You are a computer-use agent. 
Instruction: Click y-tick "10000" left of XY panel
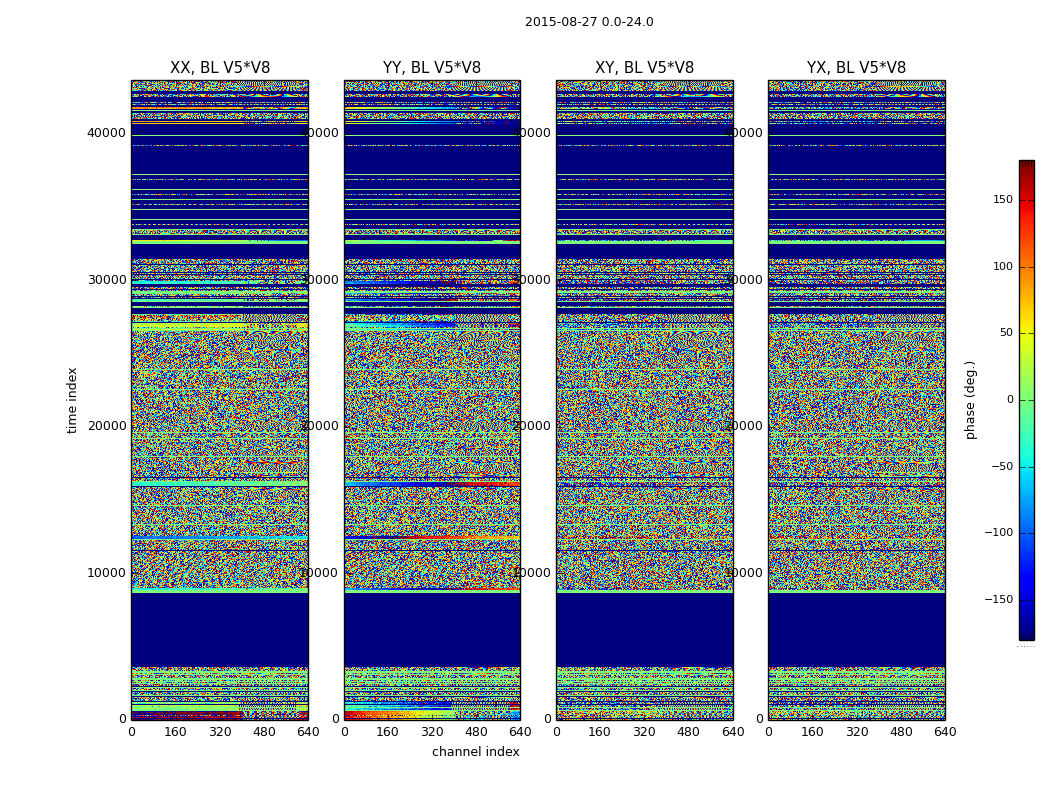pos(532,572)
